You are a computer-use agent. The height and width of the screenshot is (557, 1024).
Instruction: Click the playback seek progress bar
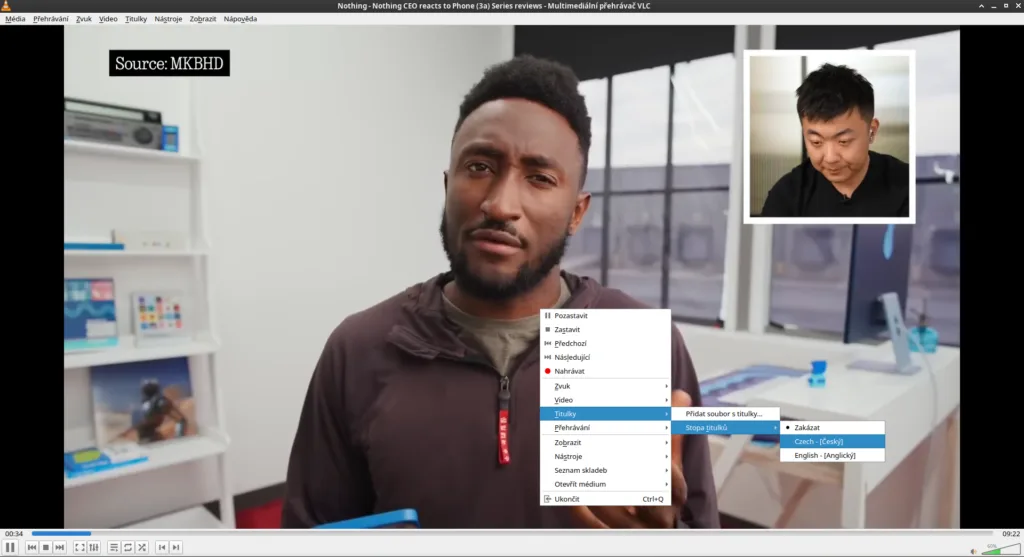click(500, 534)
